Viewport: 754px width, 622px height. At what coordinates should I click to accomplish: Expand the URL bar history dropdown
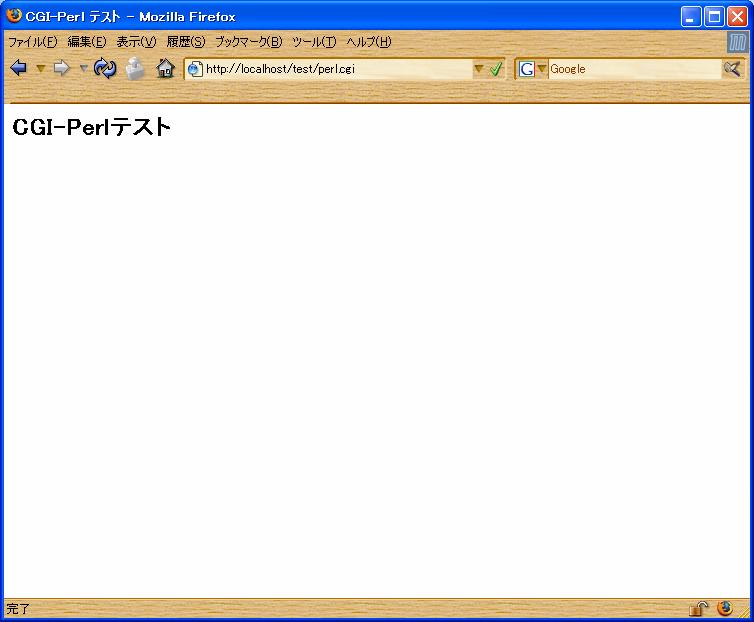tap(478, 69)
